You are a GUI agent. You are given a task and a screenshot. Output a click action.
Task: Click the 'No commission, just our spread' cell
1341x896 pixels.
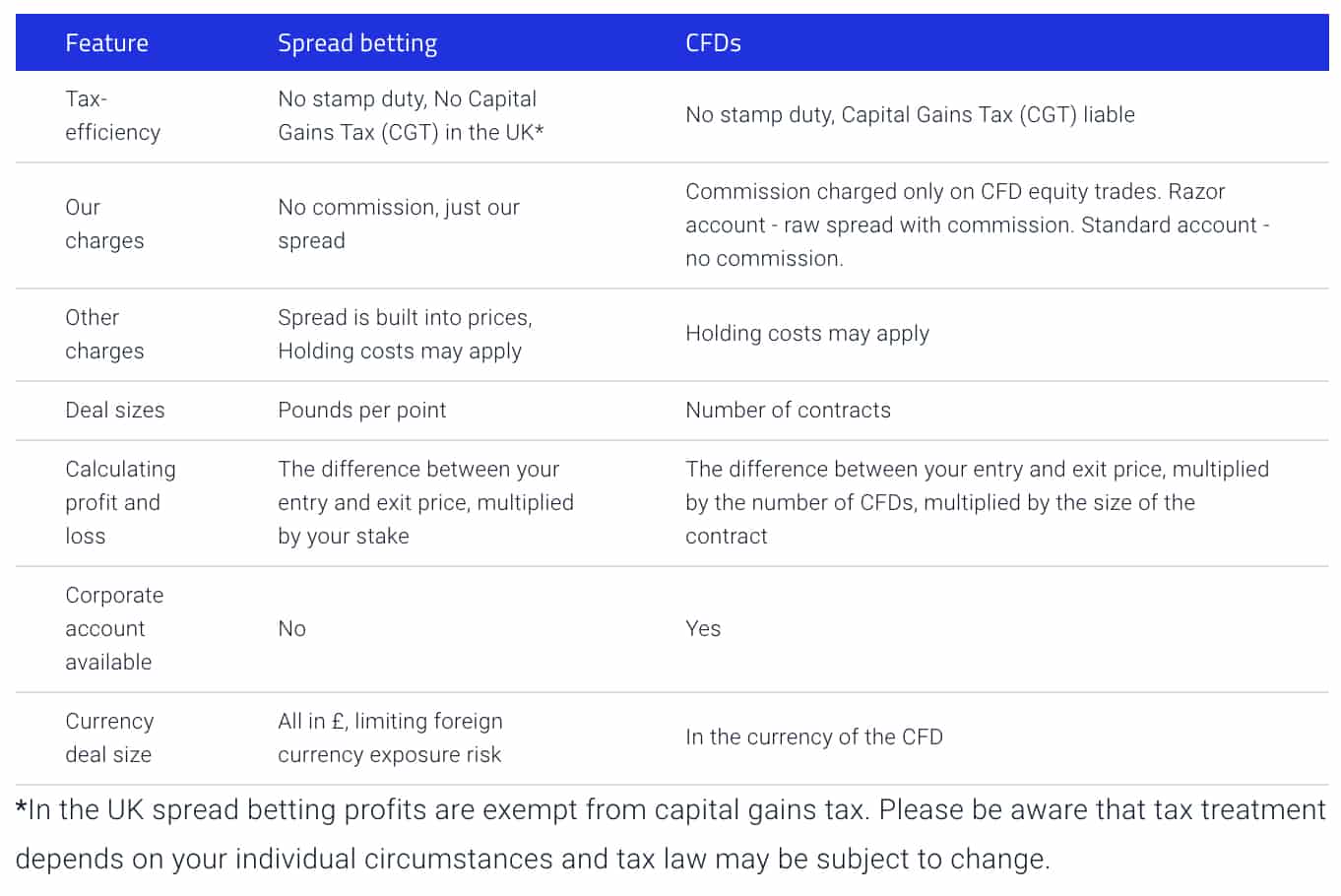398,224
